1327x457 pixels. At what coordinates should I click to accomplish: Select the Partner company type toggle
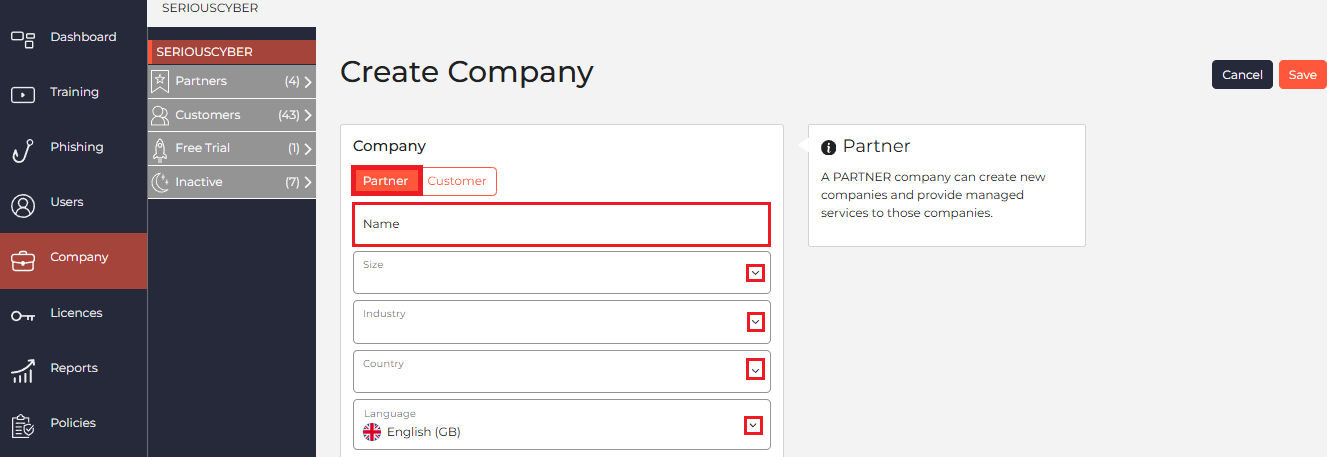click(385, 181)
